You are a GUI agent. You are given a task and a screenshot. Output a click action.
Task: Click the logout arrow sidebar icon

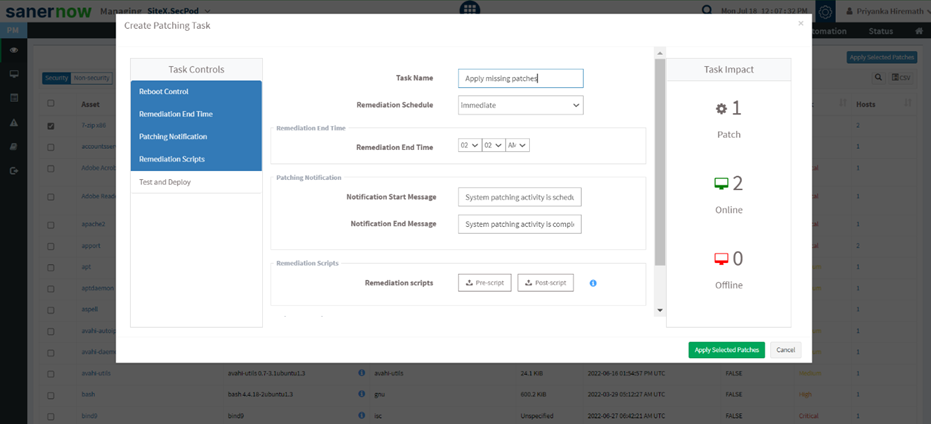click(x=14, y=170)
